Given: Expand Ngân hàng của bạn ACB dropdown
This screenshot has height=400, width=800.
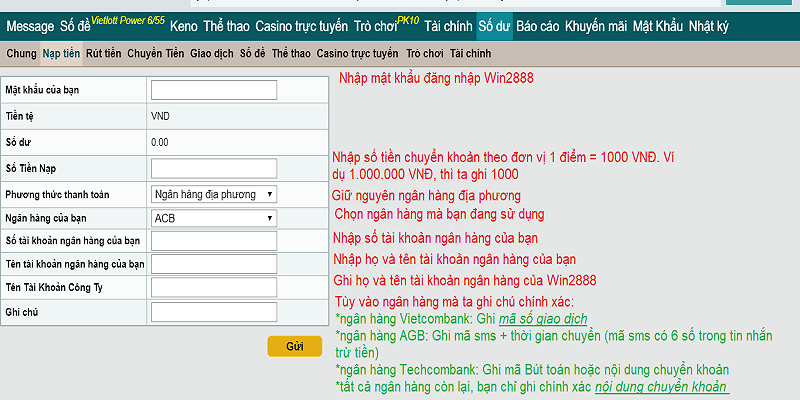Looking at the screenshot, I should [214, 218].
